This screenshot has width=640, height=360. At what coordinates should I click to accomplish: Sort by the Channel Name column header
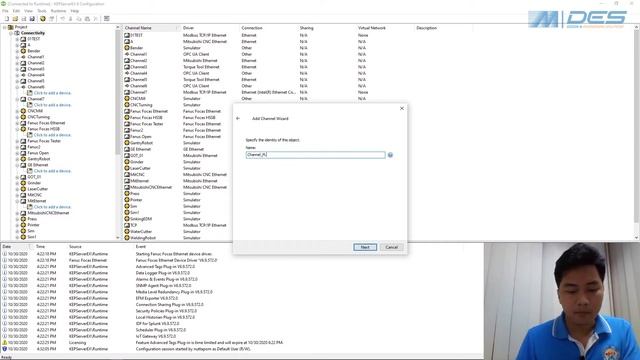[151, 28]
